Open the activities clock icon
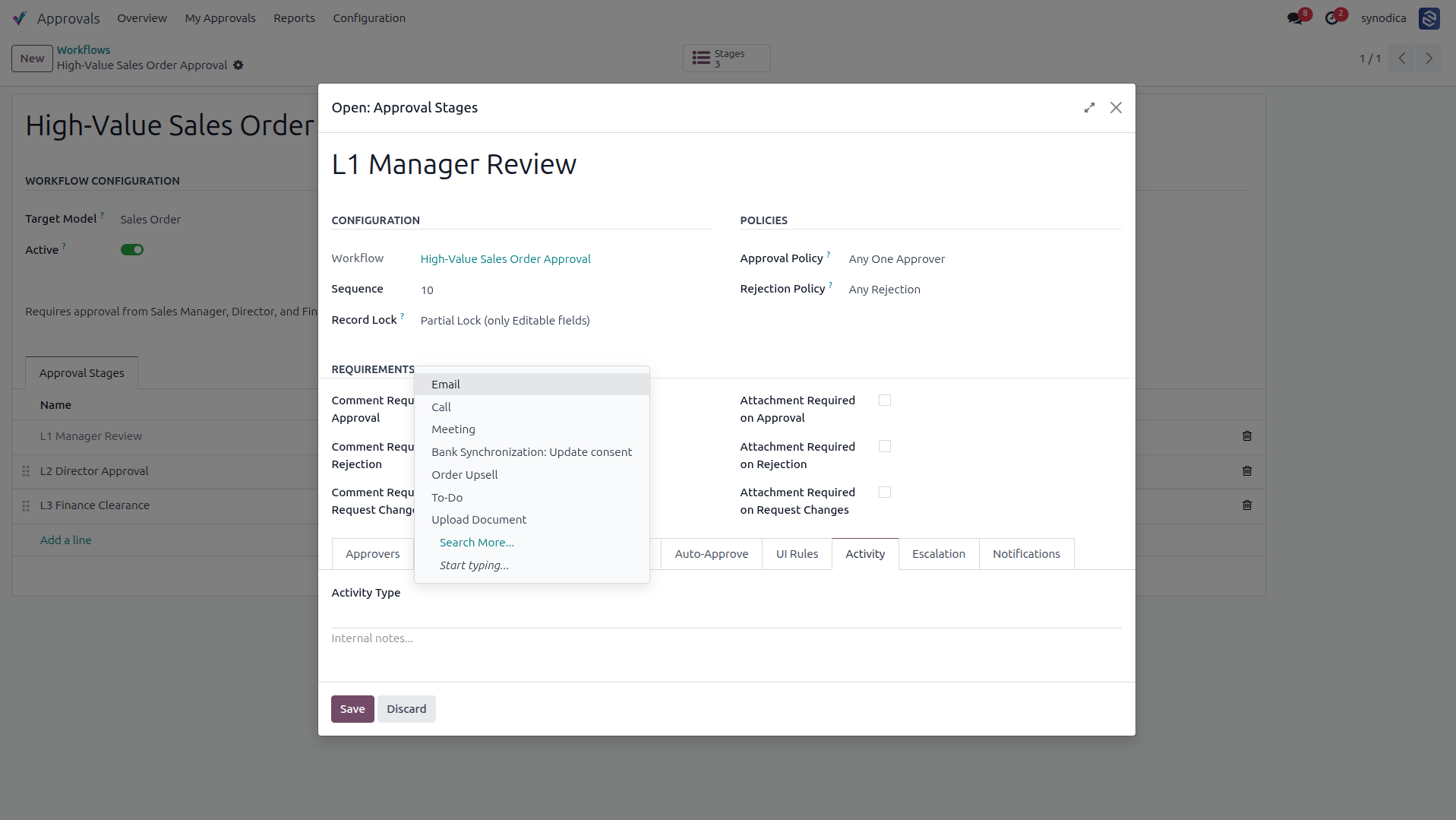 1331,18
